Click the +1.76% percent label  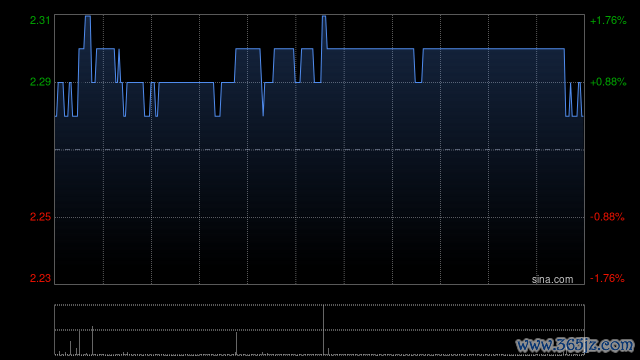click(x=608, y=20)
